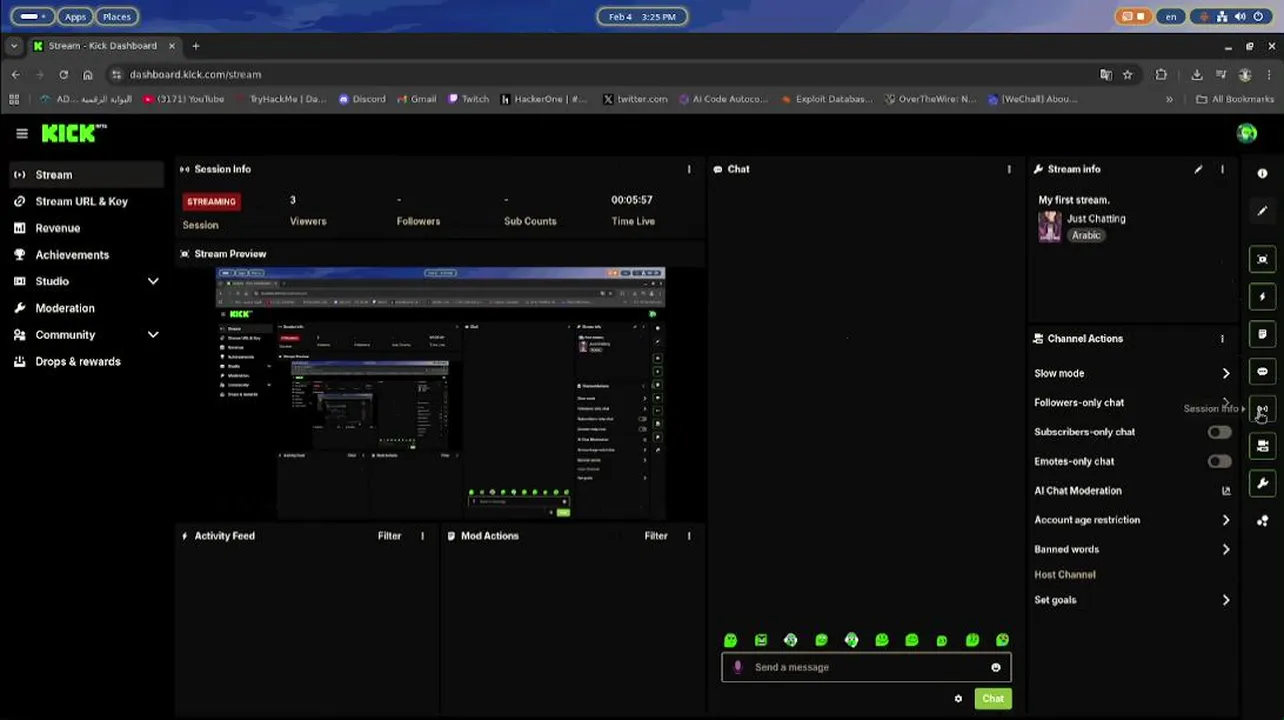Open Chat panel options menu

tap(1009, 169)
